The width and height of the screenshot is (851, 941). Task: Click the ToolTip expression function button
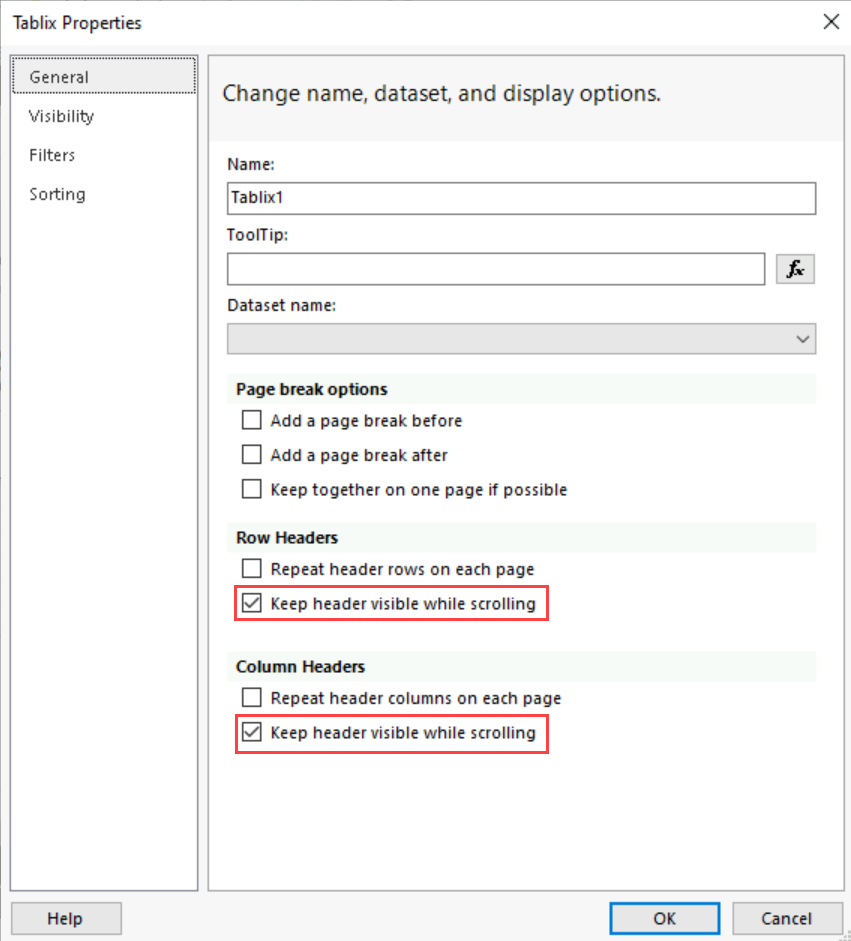pyautogui.click(x=795, y=268)
